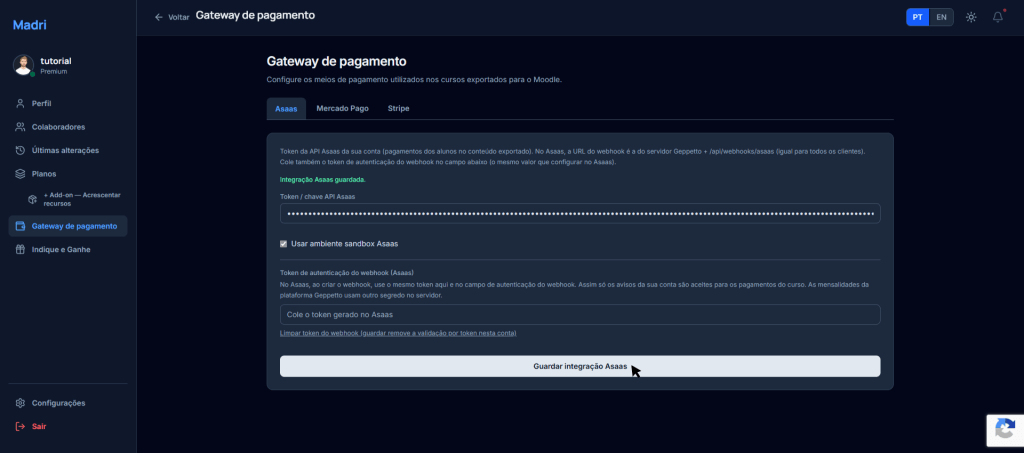Click the Planos layers icon
1024x453 pixels.
point(21,173)
